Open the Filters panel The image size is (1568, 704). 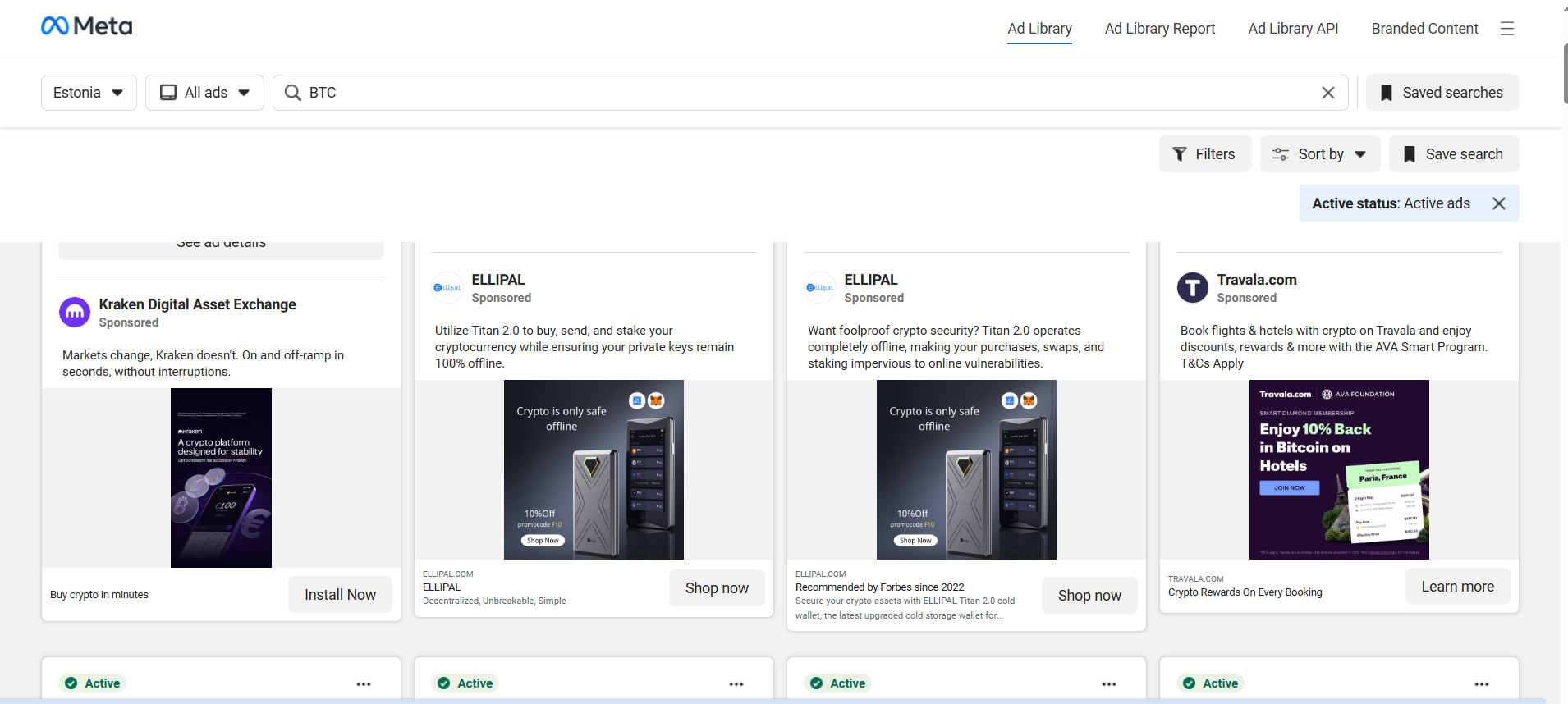click(1204, 154)
